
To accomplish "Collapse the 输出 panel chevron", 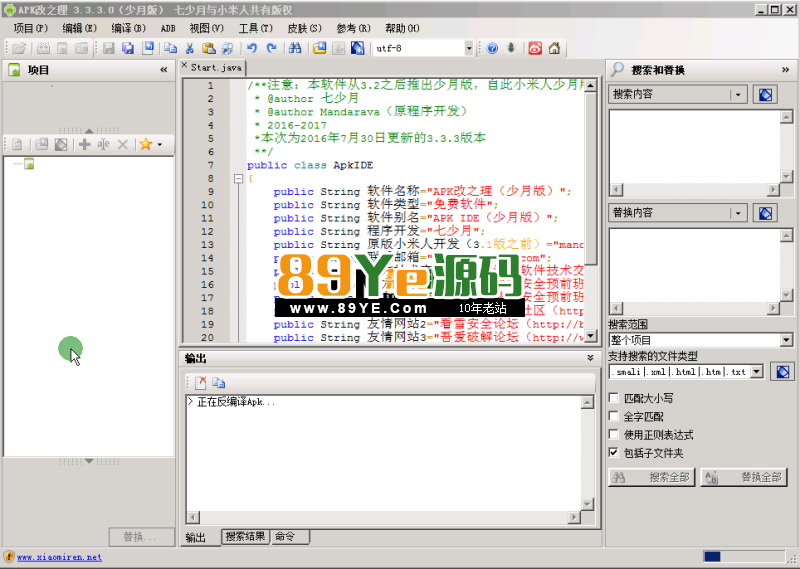I will tap(590, 358).
